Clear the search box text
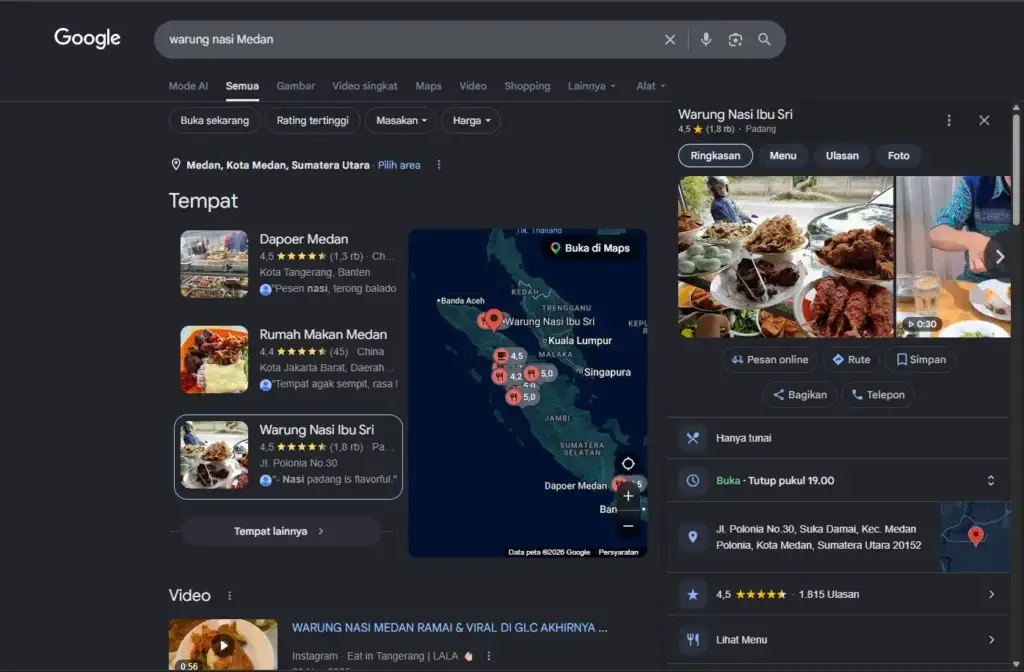This screenshot has width=1024, height=672. (669, 40)
